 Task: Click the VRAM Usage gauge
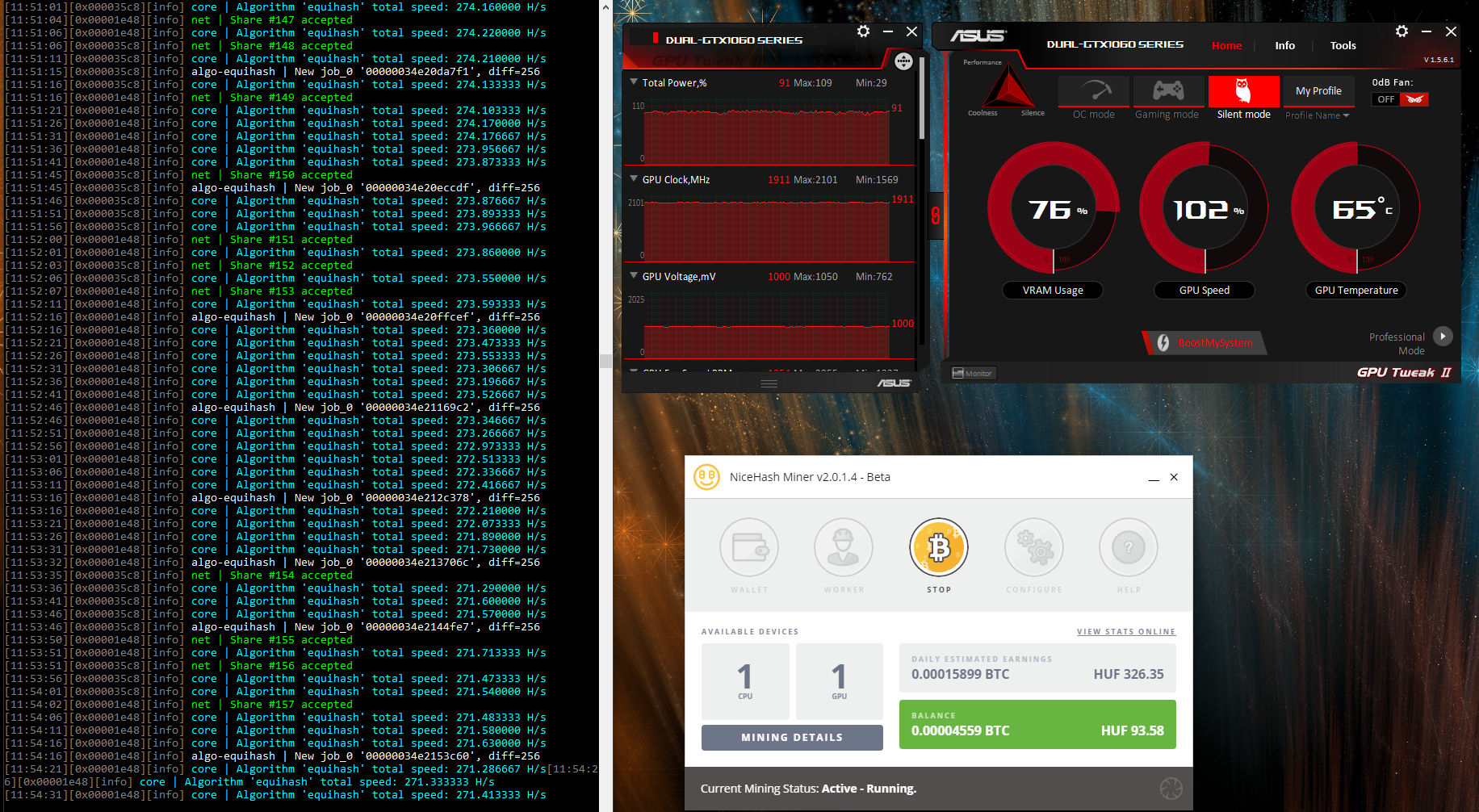click(1053, 208)
